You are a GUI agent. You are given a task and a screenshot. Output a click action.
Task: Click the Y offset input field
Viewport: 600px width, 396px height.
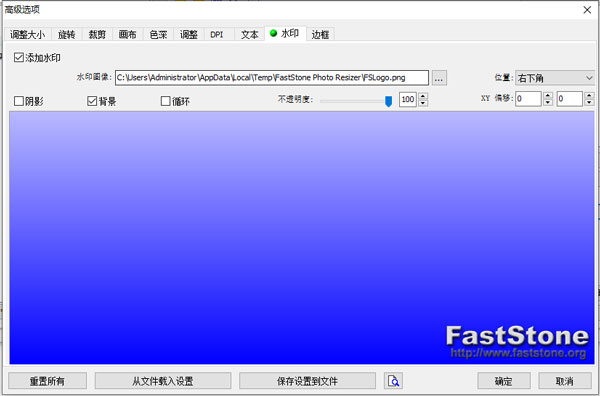(569, 99)
